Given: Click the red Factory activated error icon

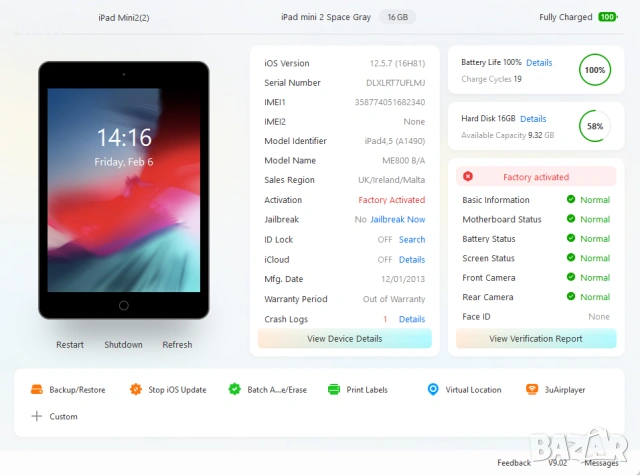Looking at the screenshot, I should pos(468,176).
